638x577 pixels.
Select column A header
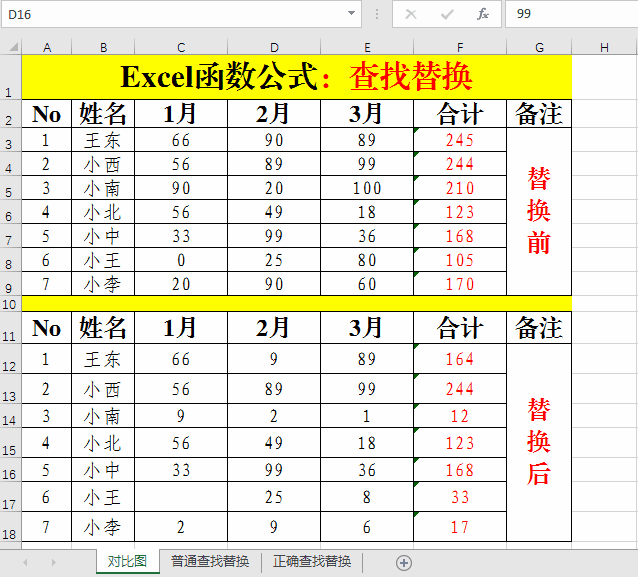(x=47, y=47)
